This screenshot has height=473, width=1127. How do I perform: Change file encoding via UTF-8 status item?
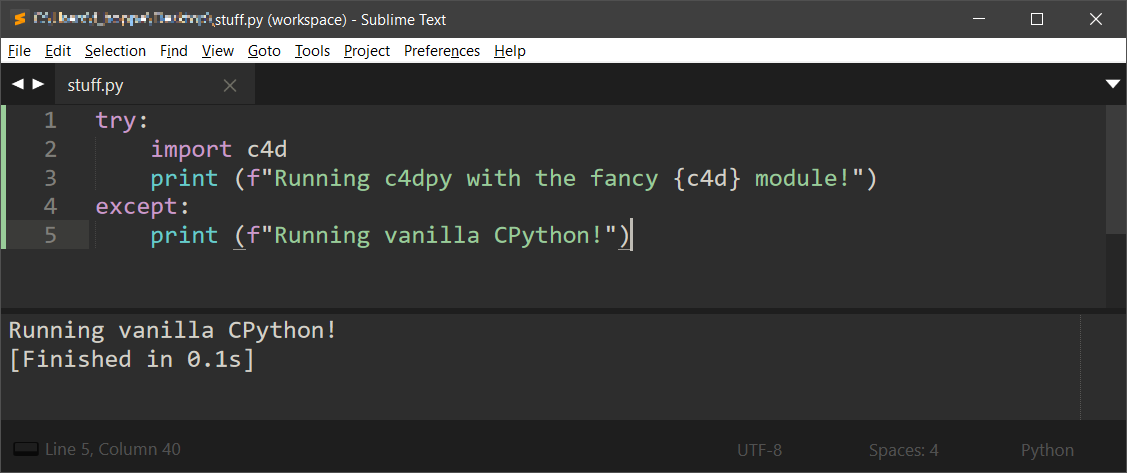pos(759,450)
